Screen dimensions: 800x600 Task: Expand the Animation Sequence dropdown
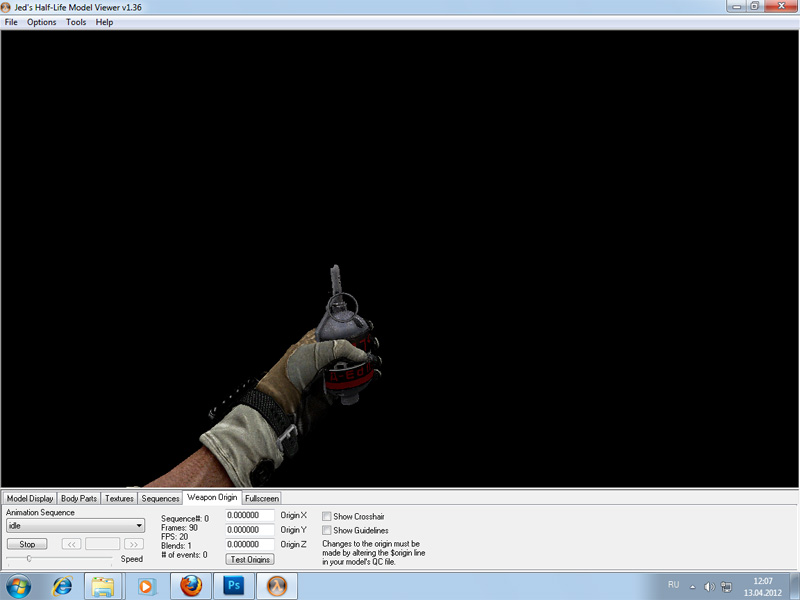(x=139, y=526)
